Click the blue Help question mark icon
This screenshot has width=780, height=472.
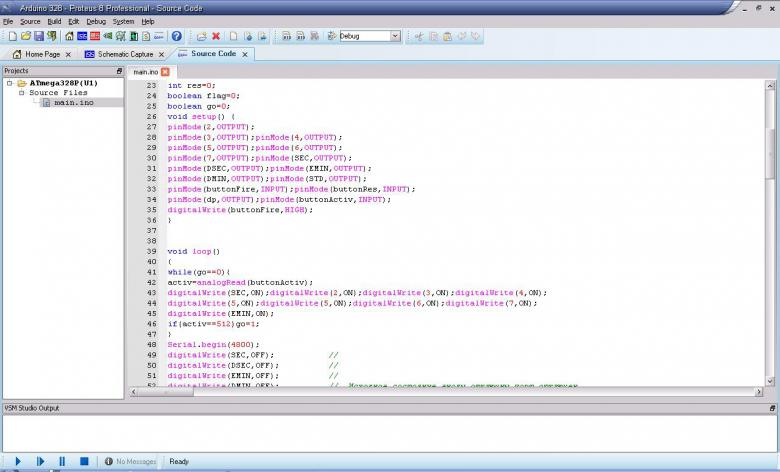coord(176,36)
